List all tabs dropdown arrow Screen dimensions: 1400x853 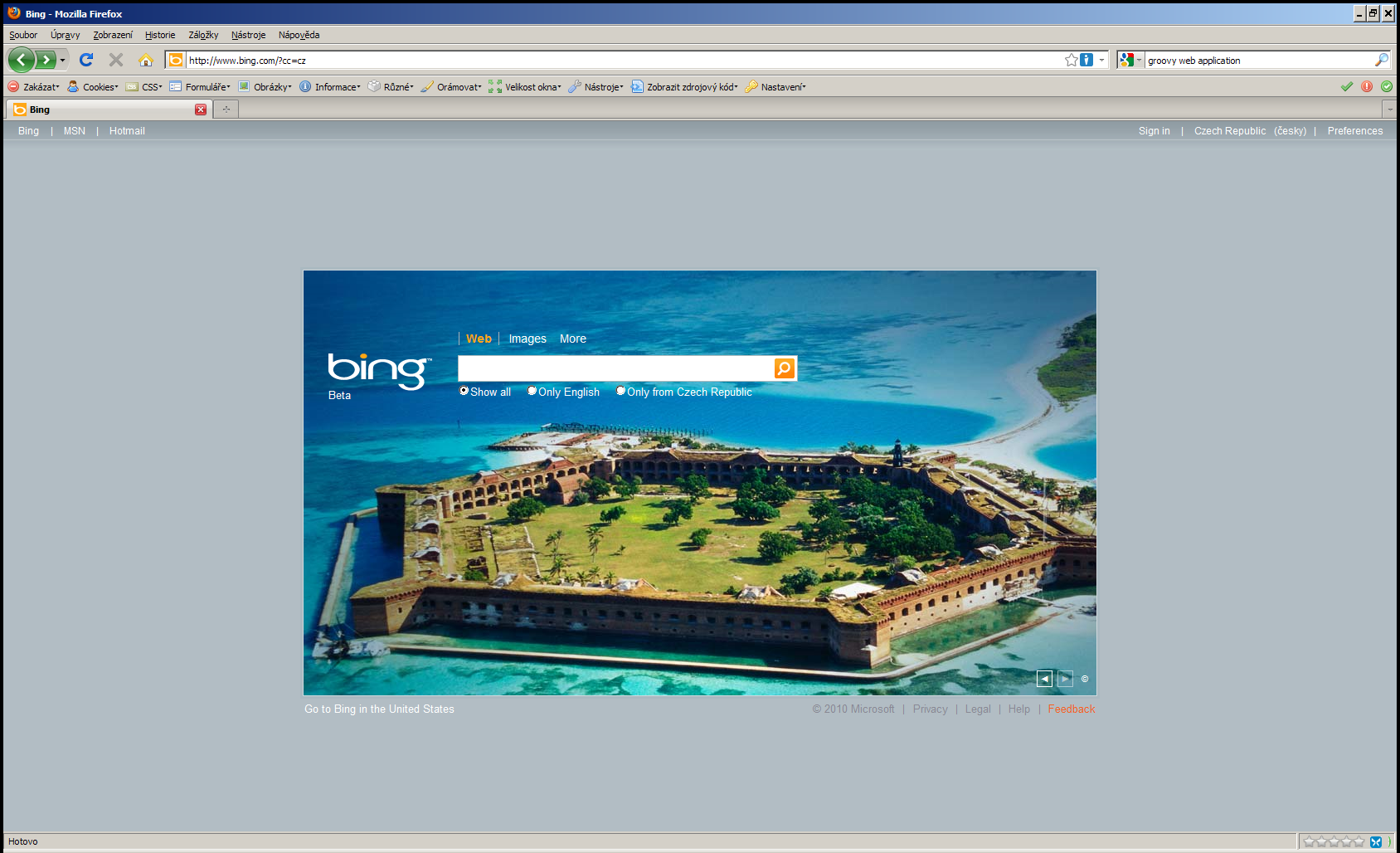click(1389, 110)
